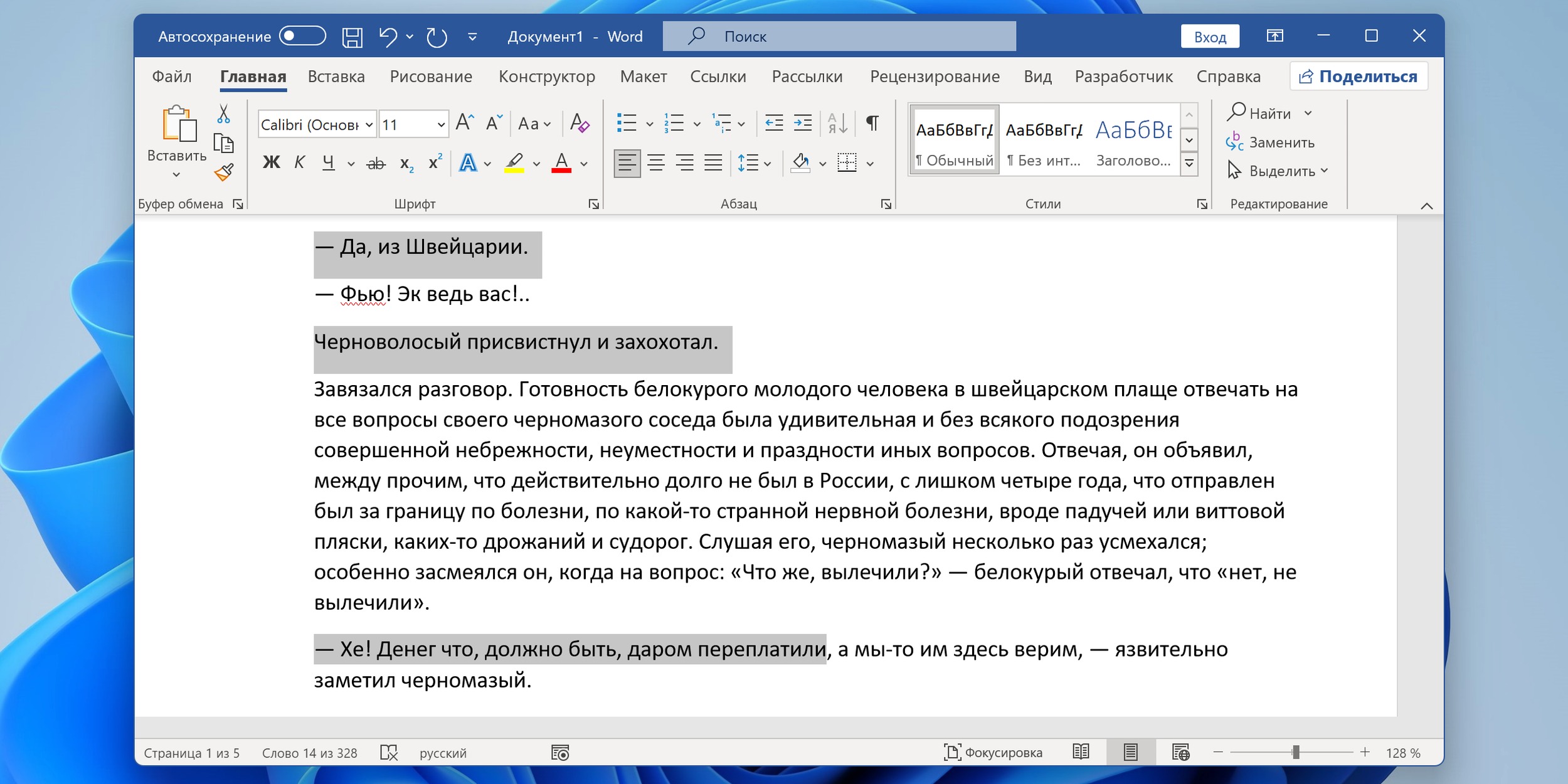Switch to the Рецензирование ribbon tab
The height and width of the screenshot is (784, 1568).
point(935,76)
